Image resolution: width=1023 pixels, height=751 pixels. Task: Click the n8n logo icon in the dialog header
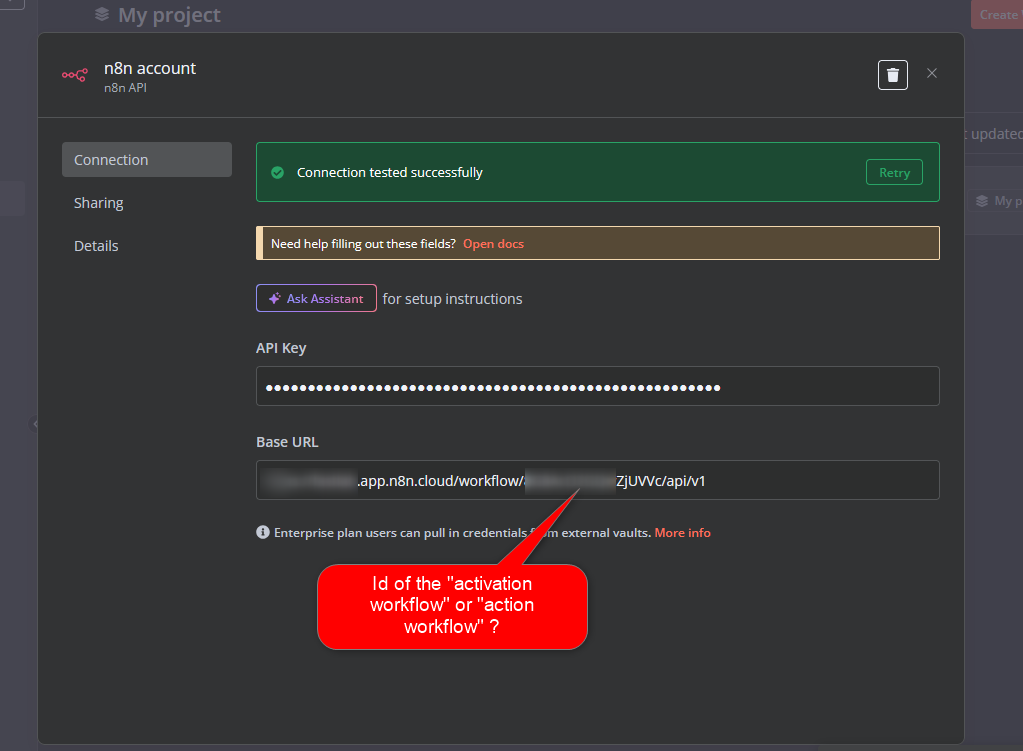(74, 75)
